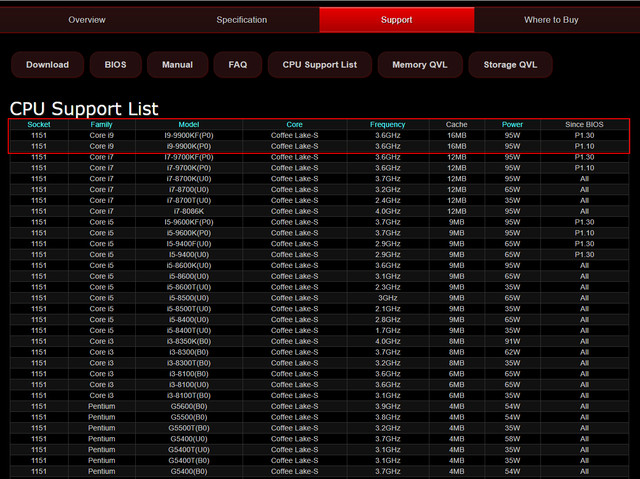Screen dimensions: 640x479
Task: Switch to the Specification tab
Action: click(x=242, y=20)
